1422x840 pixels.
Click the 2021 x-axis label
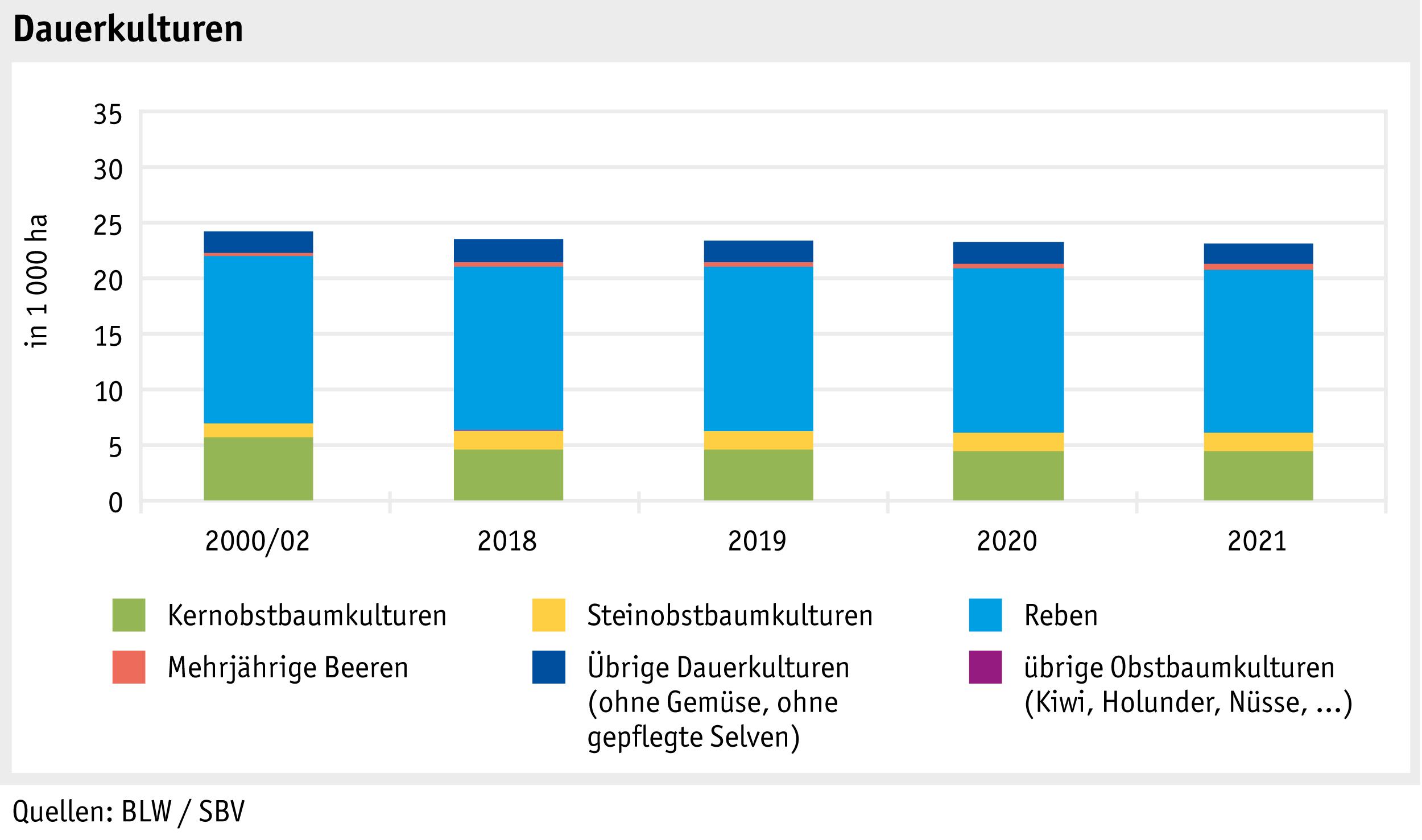click(1257, 541)
